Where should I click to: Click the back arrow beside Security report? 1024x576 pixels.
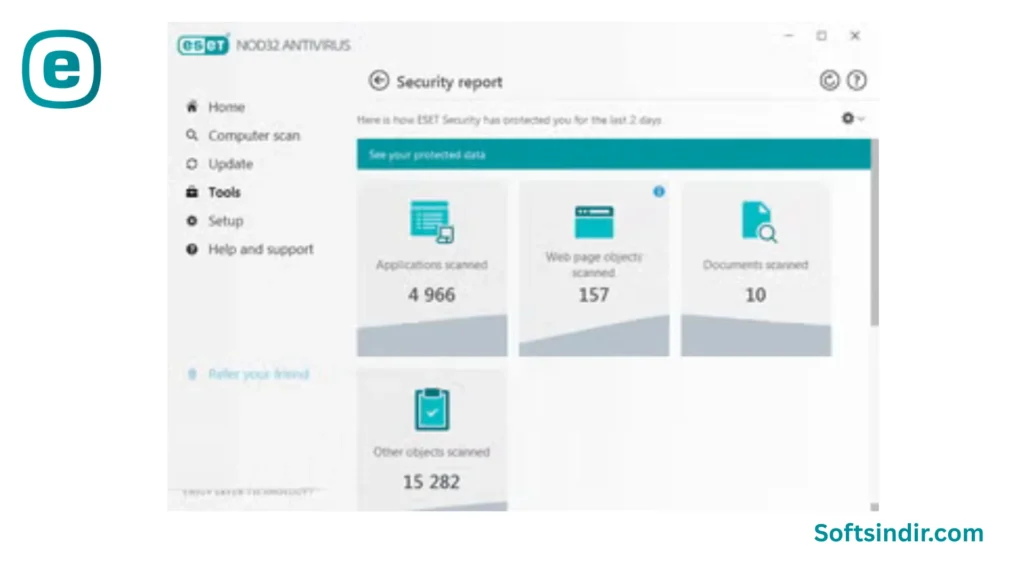click(x=378, y=81)
